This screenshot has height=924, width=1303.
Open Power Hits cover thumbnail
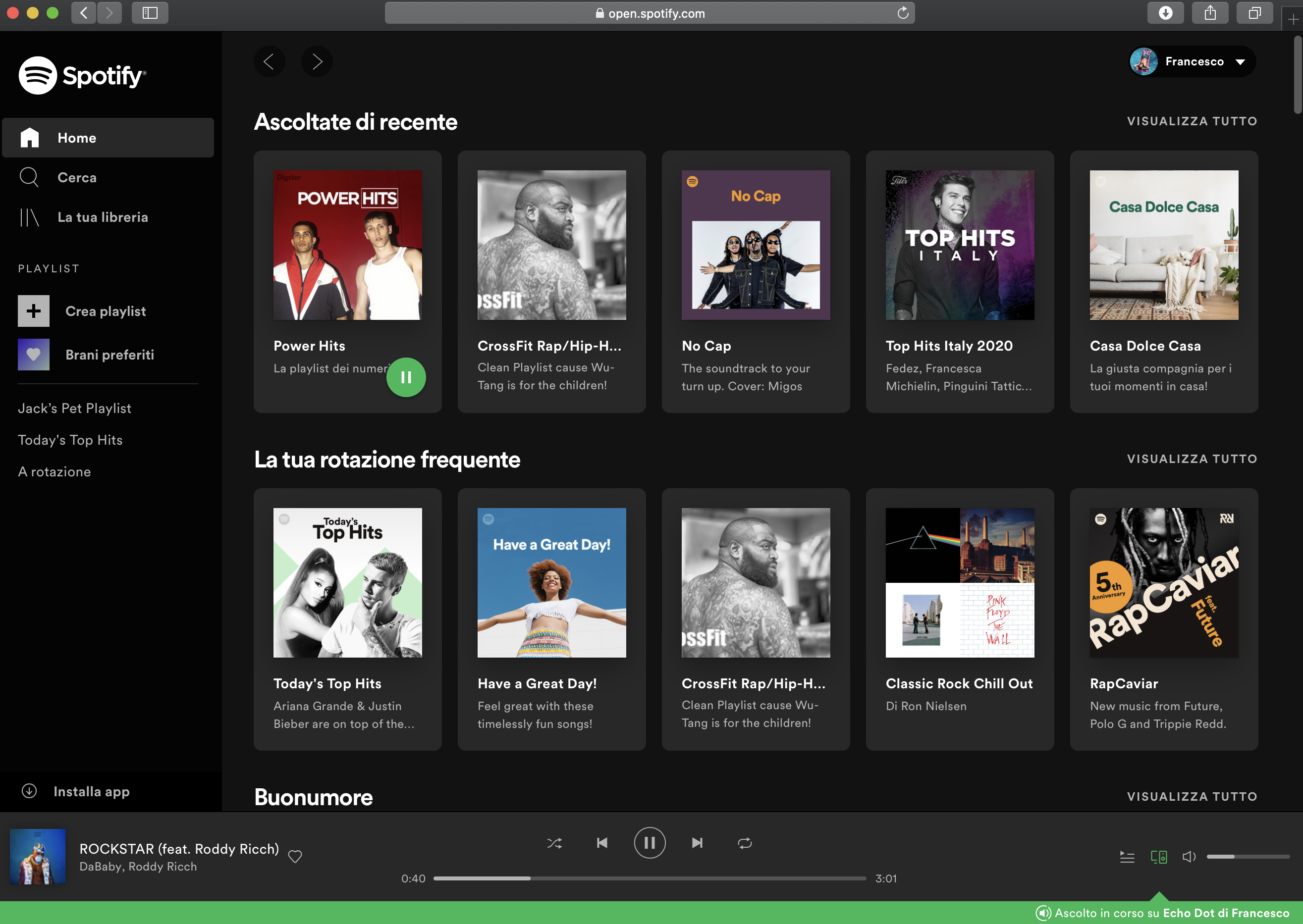348,245
